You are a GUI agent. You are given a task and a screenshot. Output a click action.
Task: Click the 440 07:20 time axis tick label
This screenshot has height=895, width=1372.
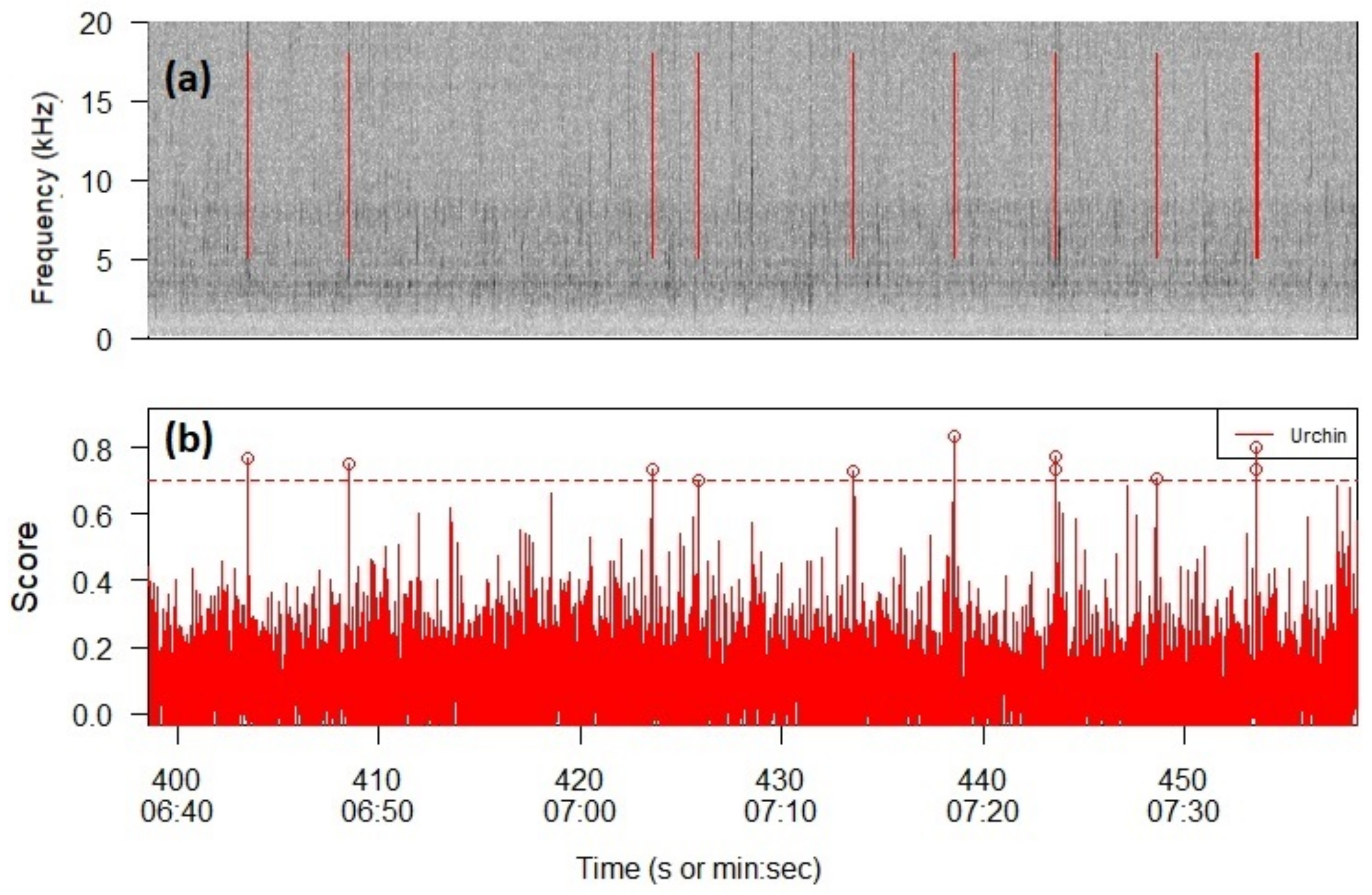pos(982,796)
